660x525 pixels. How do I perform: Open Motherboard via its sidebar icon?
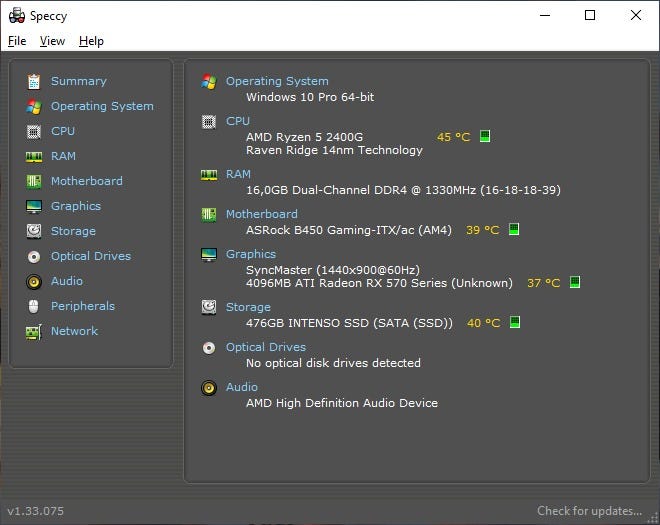34,181
